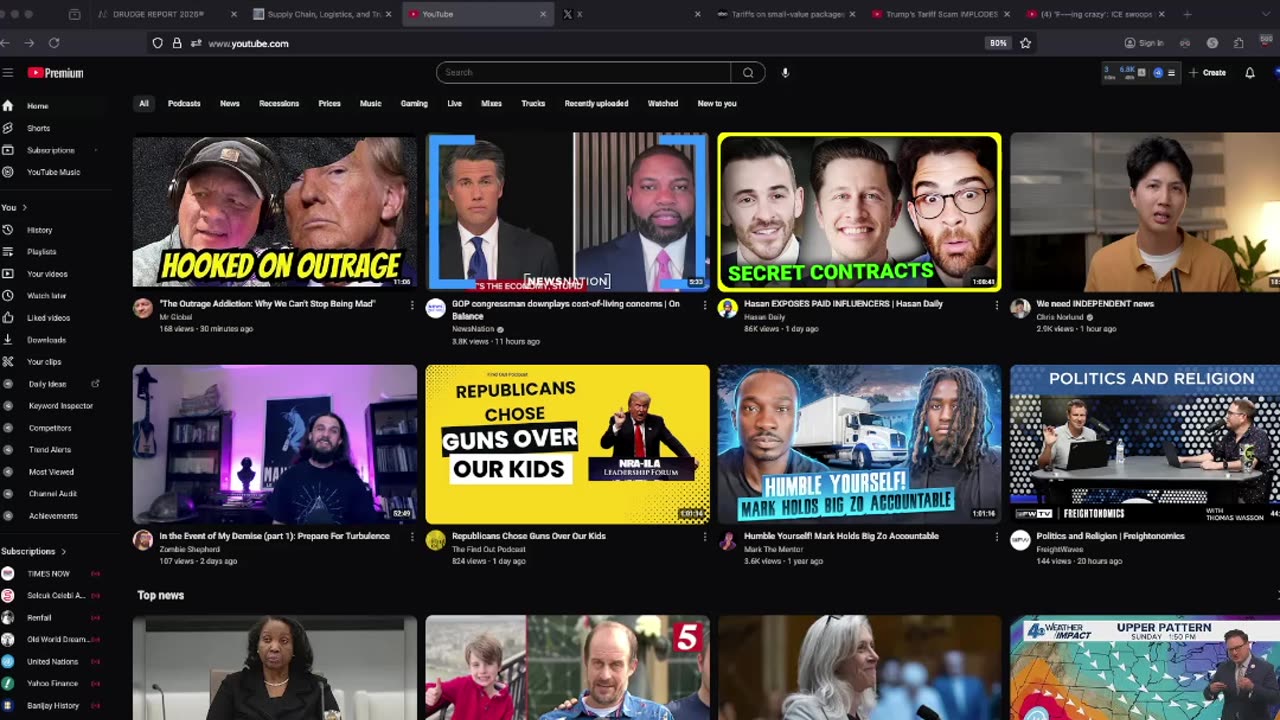Play the Hooked on Outrage thumbnail

click(x=275, y=212)
